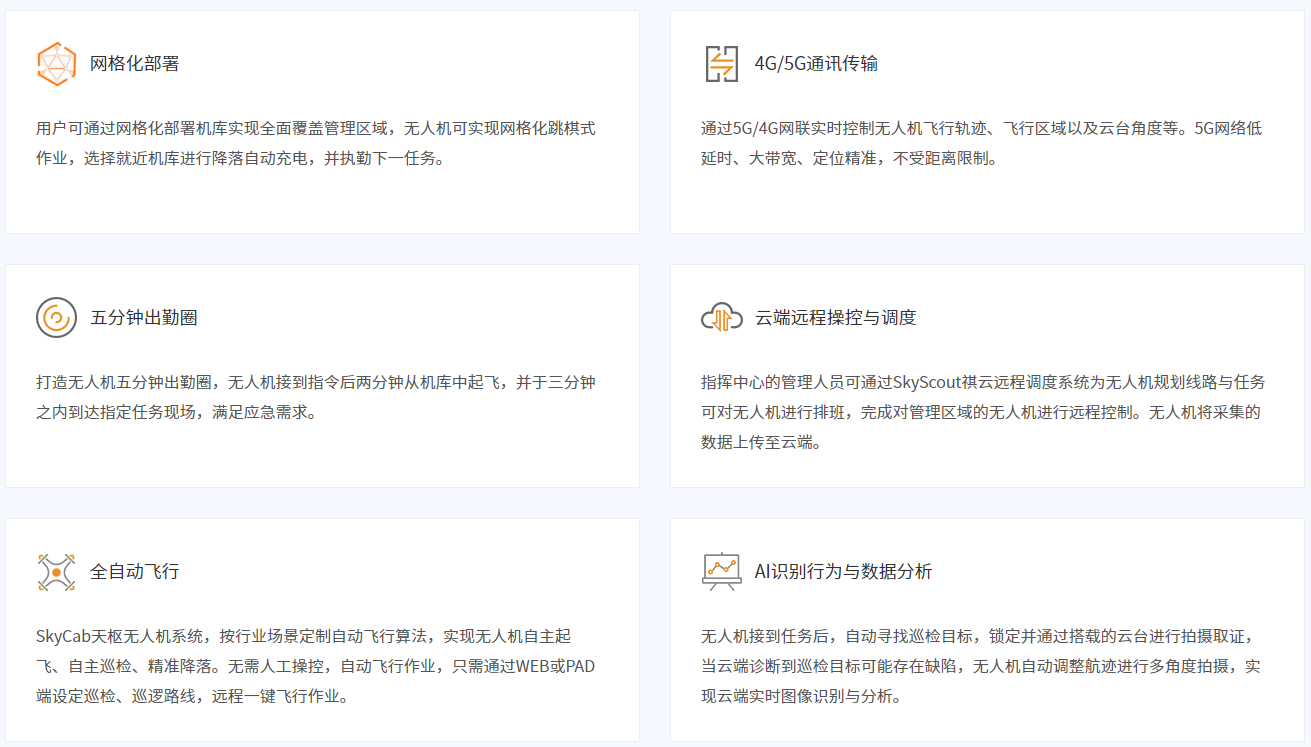Click the word SkyScout in cloud description
The width and height of the screenshot is (1311, 747).
pos(927,383)
